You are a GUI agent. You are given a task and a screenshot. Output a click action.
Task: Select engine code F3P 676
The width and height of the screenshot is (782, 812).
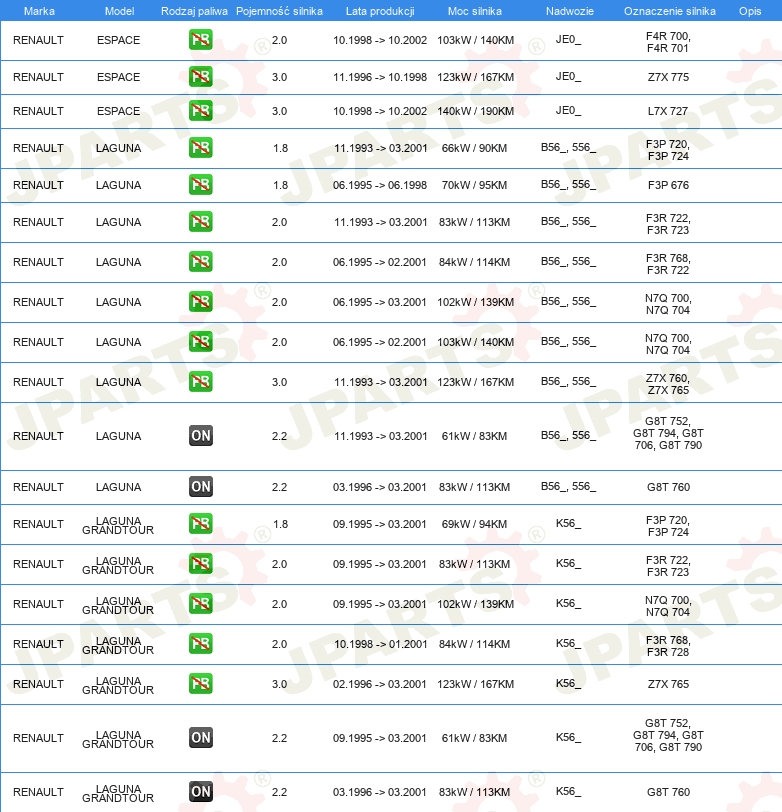[x=668, y=185]
